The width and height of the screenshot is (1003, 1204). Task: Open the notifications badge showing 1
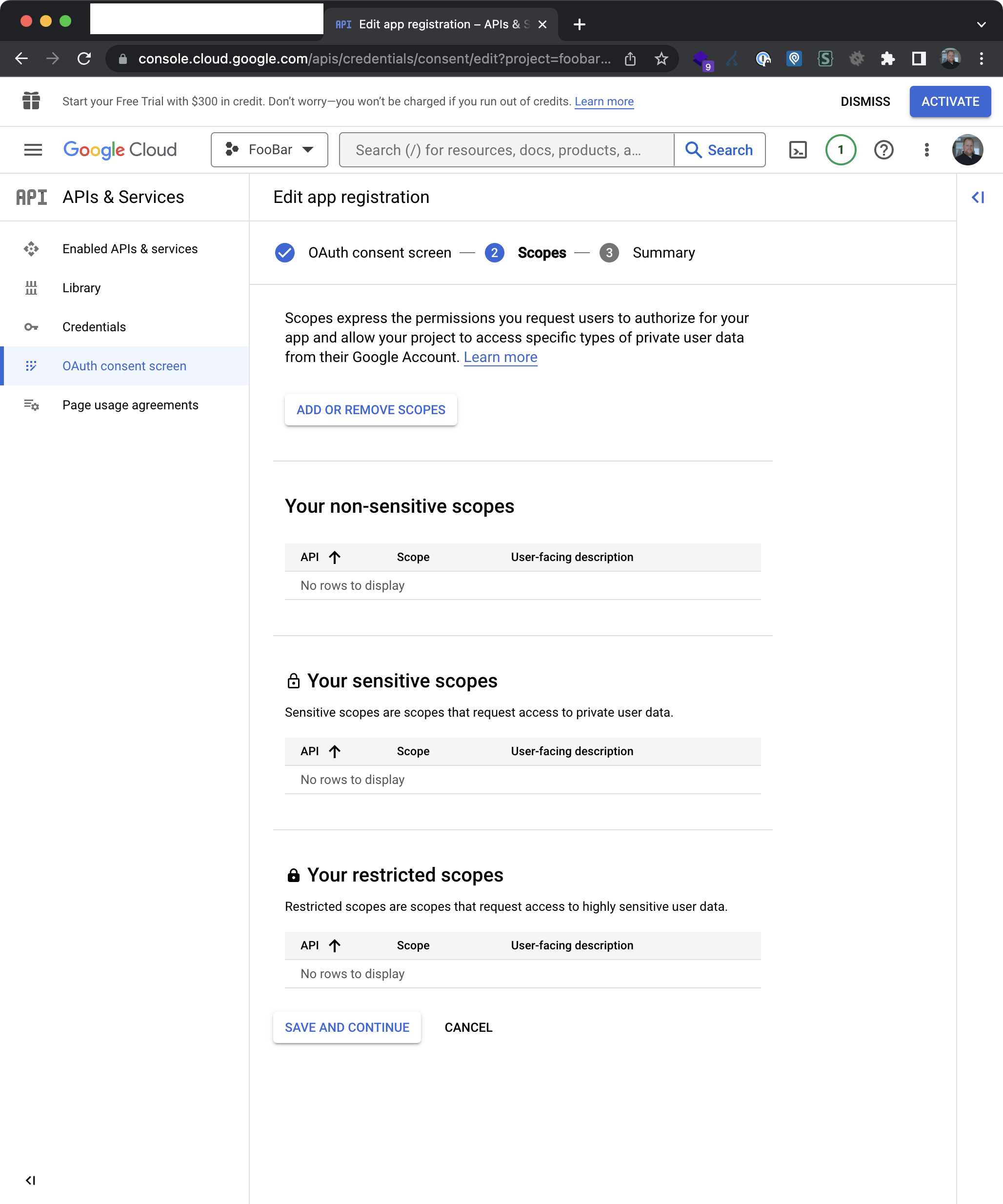(x=840, y=150)
